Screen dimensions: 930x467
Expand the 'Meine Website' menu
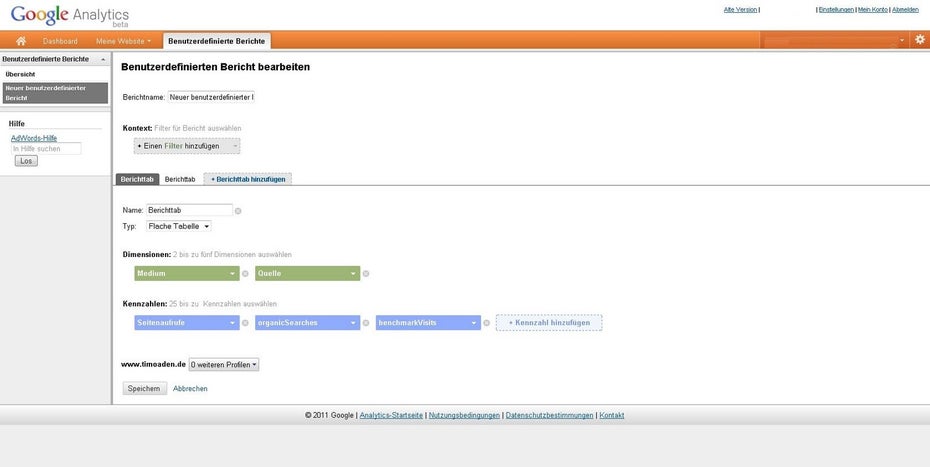(x=123, y=41)
